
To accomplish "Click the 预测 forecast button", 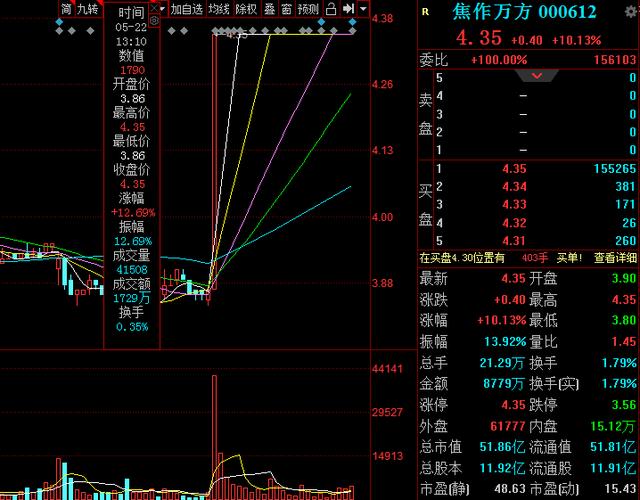I will tap(308, 9).
